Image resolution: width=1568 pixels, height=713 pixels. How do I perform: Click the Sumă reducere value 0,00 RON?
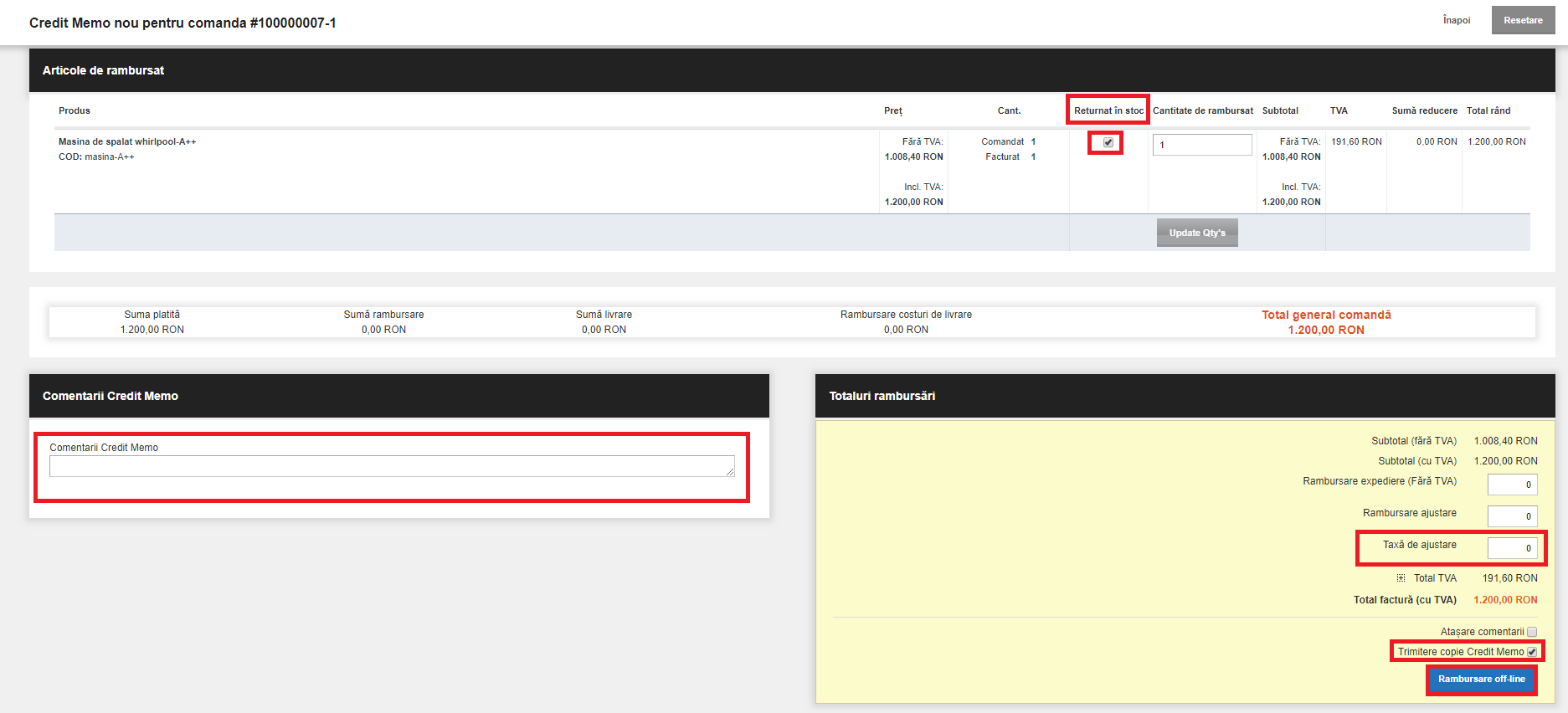pos(1437,141)
